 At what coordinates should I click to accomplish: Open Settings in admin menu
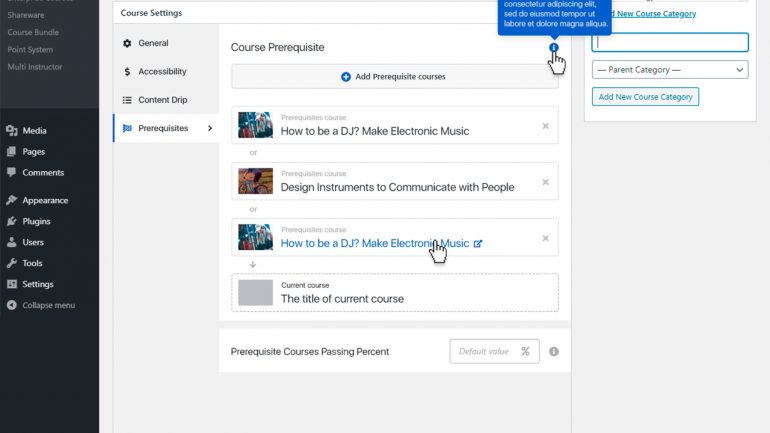tap(38, 284)
